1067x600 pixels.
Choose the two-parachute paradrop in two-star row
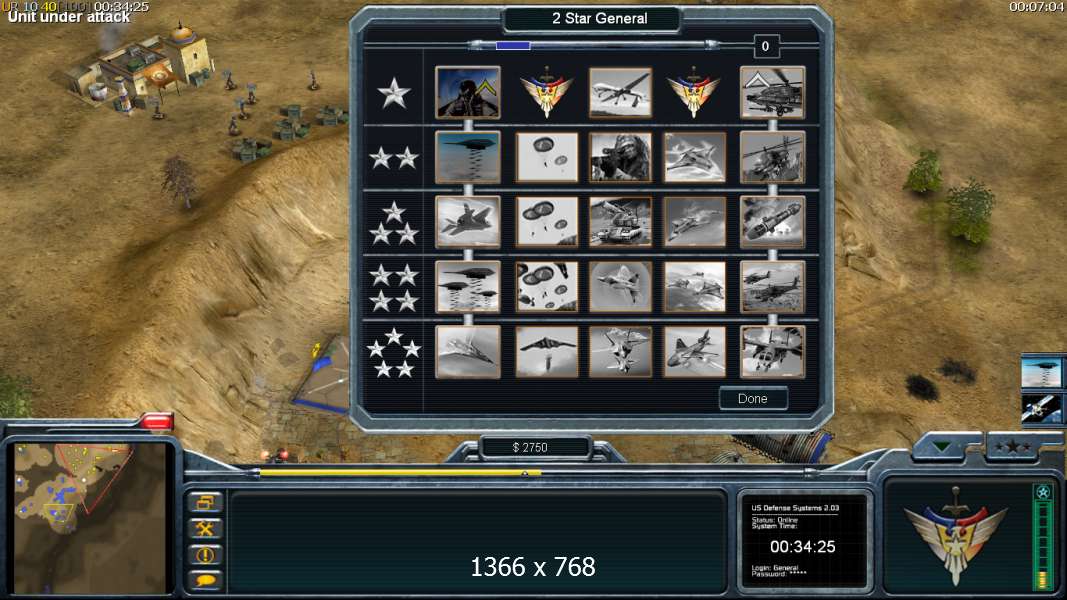546,157
